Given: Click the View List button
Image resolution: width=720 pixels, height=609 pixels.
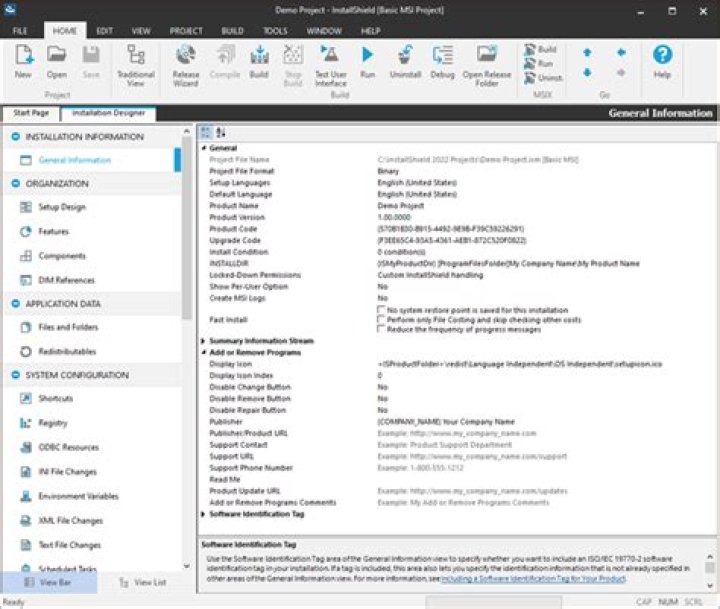Looking at the screenshot, I should (142, 582).
